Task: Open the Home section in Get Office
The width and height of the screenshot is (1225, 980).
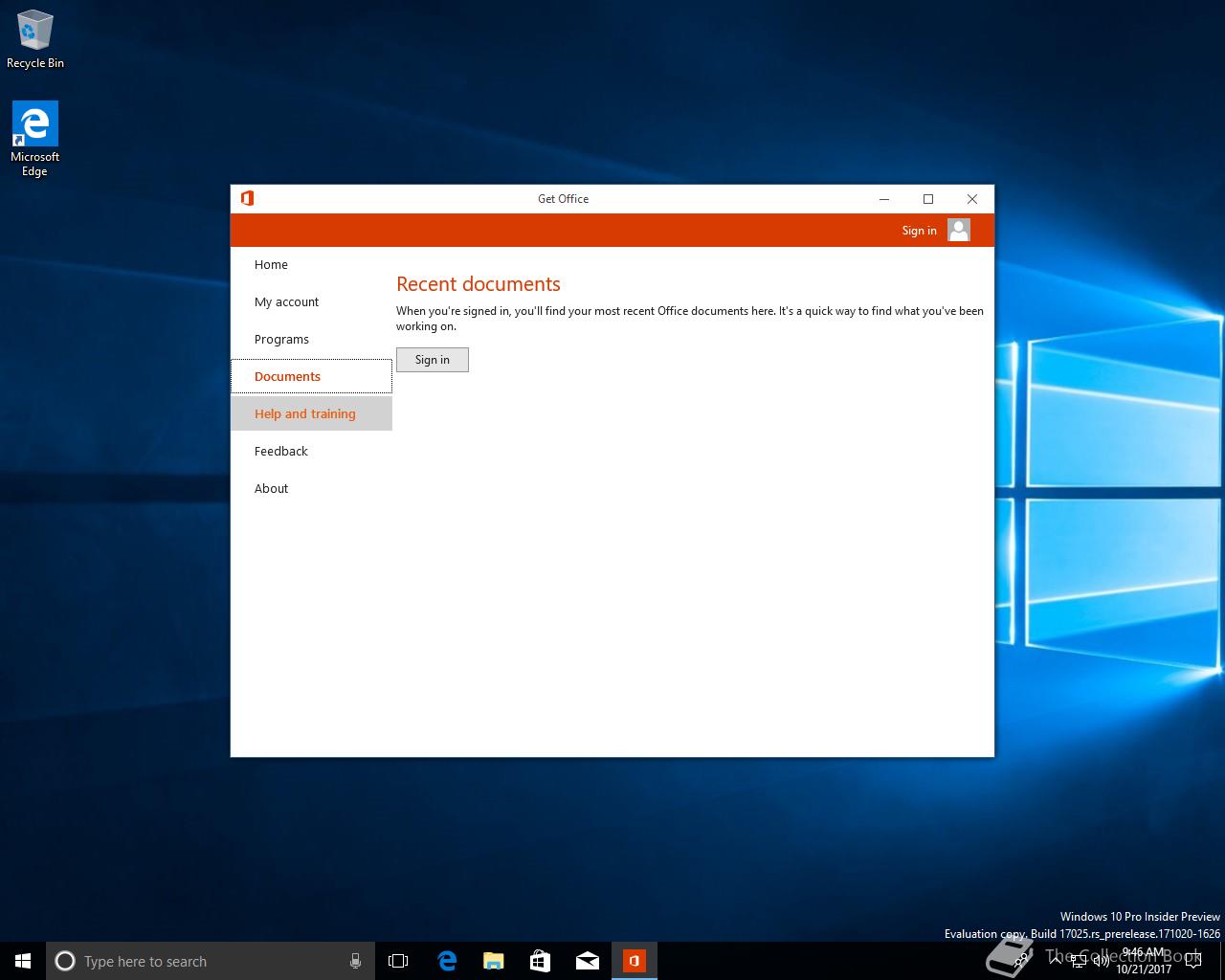Action: 311,264
